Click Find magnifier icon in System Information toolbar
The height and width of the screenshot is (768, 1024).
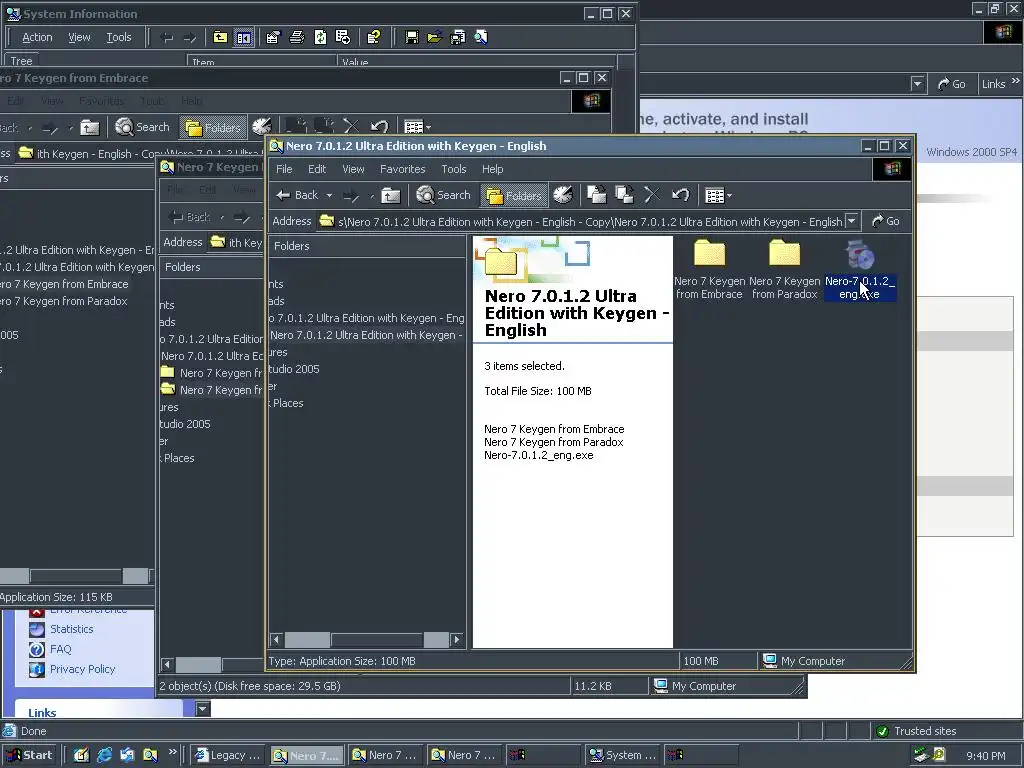pyautogui.click(x=481, y=37)
